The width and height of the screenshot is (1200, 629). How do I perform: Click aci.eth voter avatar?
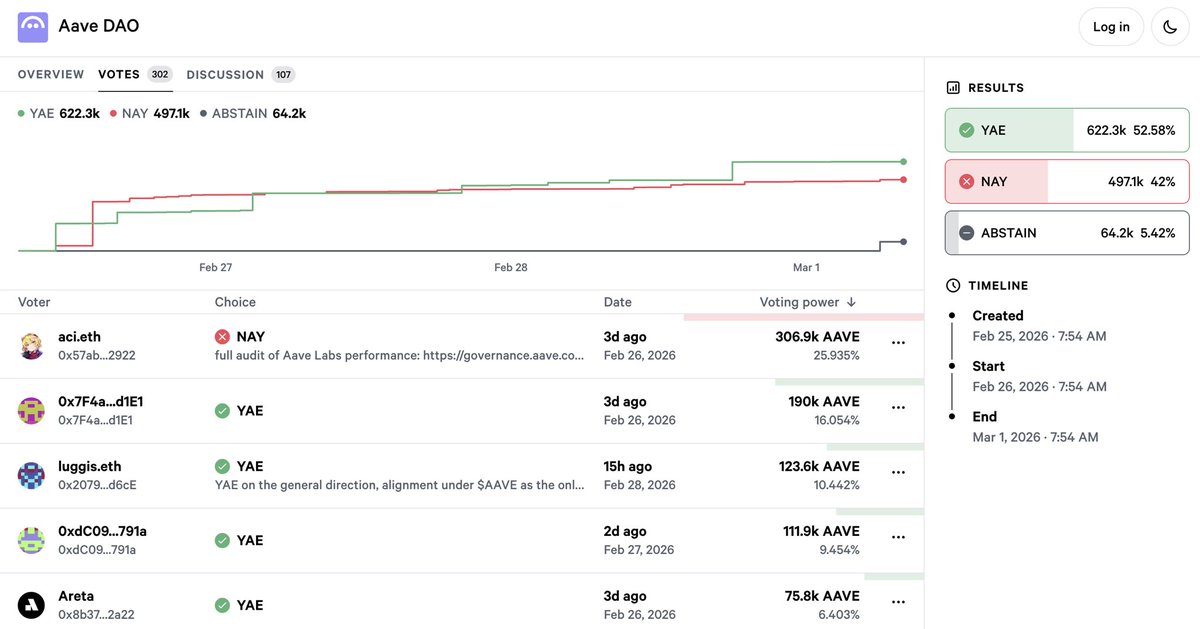(32, 346)
